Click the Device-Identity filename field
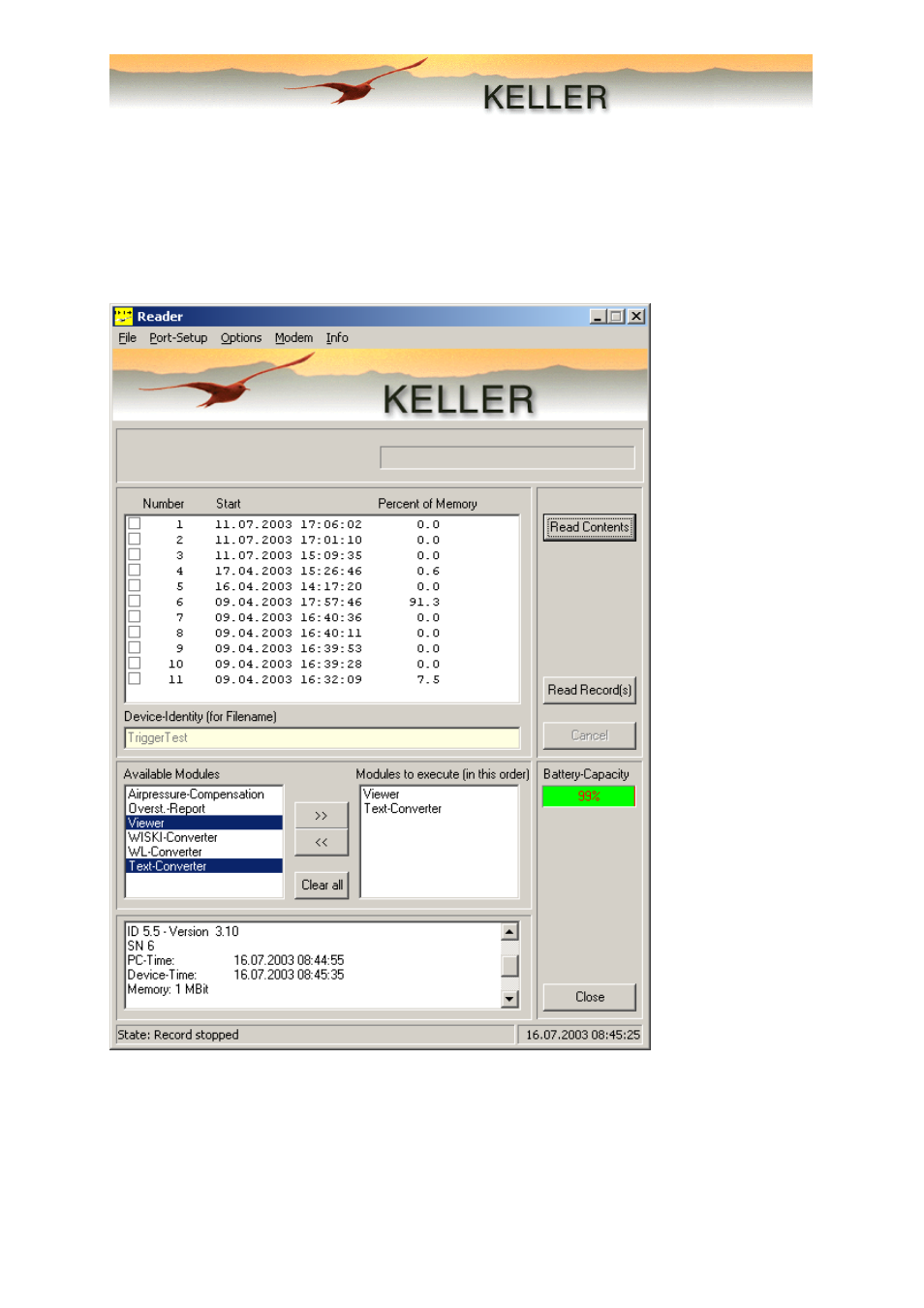The image size is (924, 1308). pos(323,738)
